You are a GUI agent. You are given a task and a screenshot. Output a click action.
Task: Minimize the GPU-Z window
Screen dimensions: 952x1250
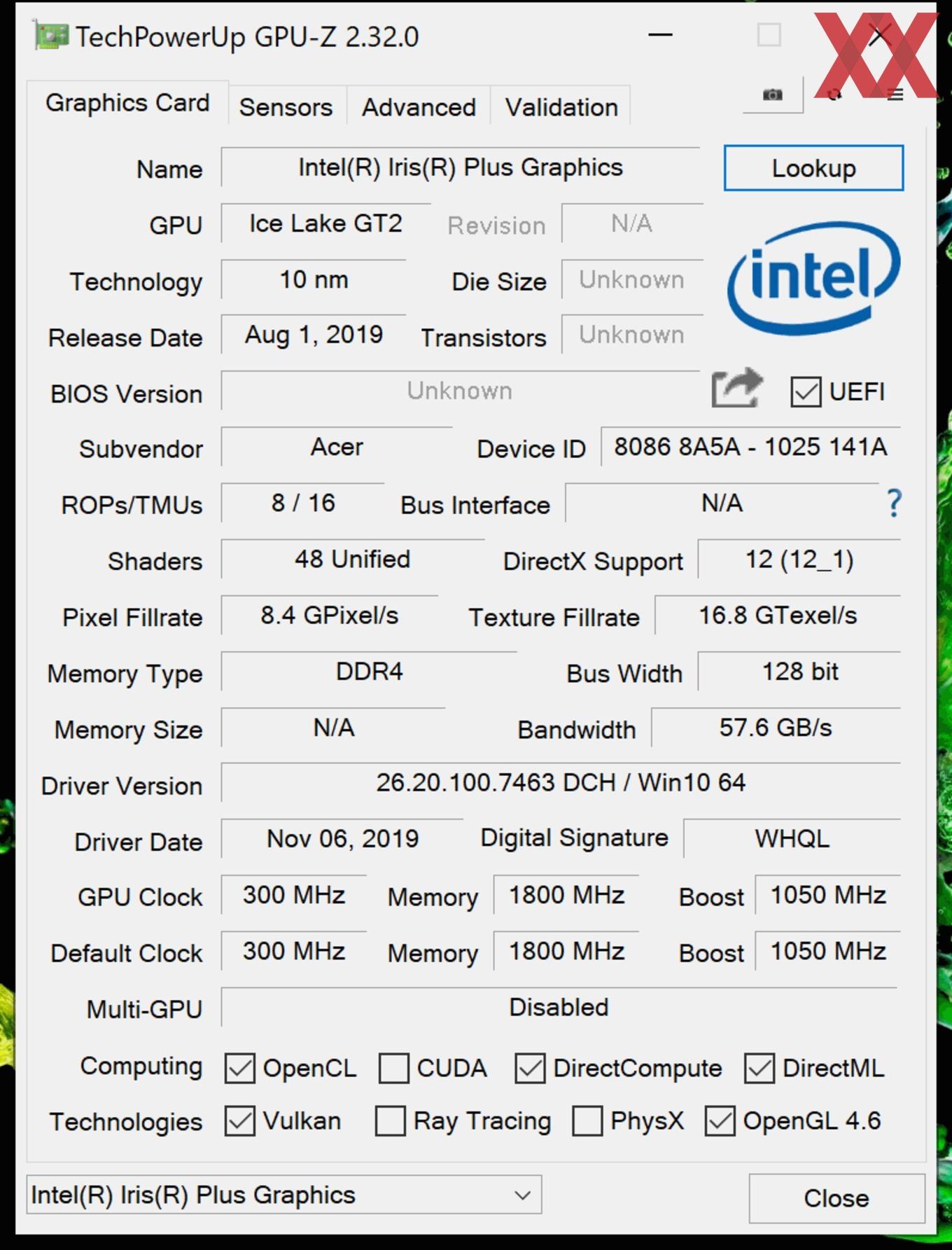click(x=660, y=35)
